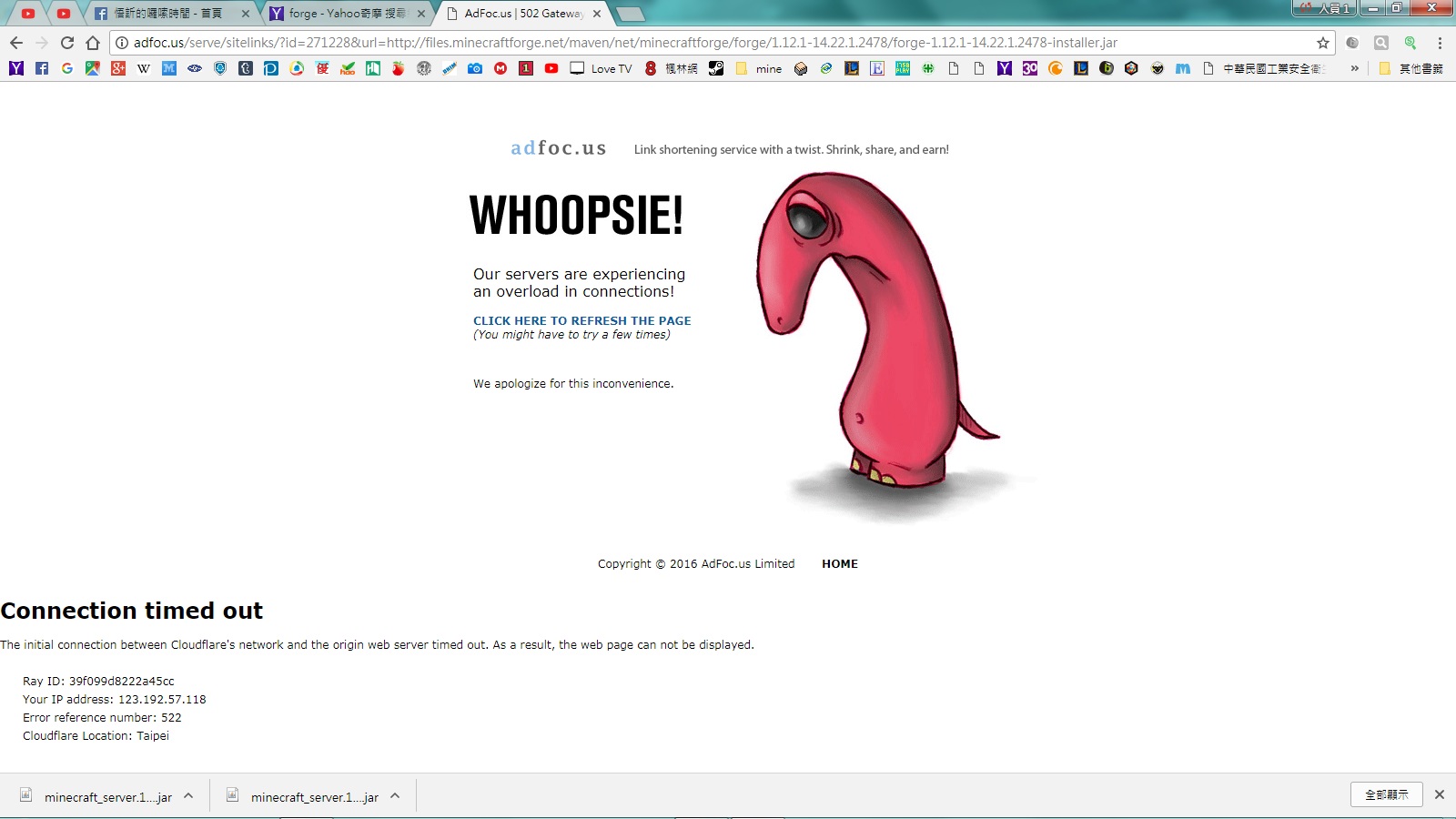Open the YouTube bookmark in the bookmarks bar
This screenshot has width=1456, height=819.
tap(551, 68)
